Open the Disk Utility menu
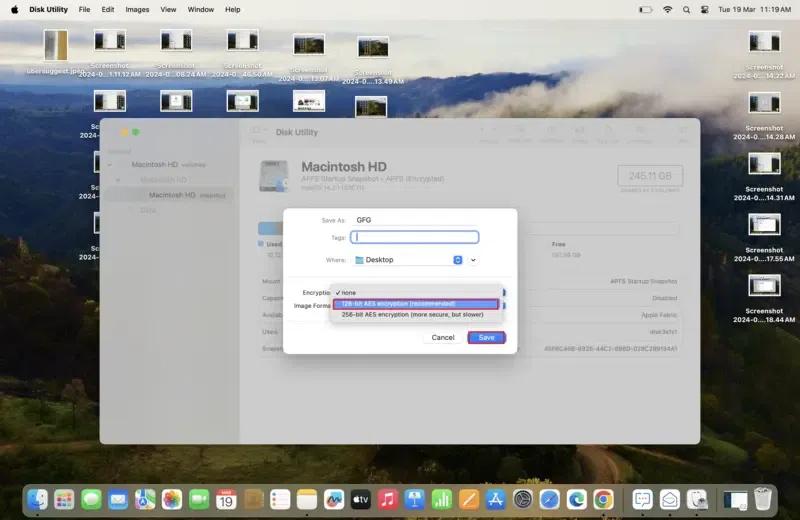800x520 pixels. [x=48, y=10]
